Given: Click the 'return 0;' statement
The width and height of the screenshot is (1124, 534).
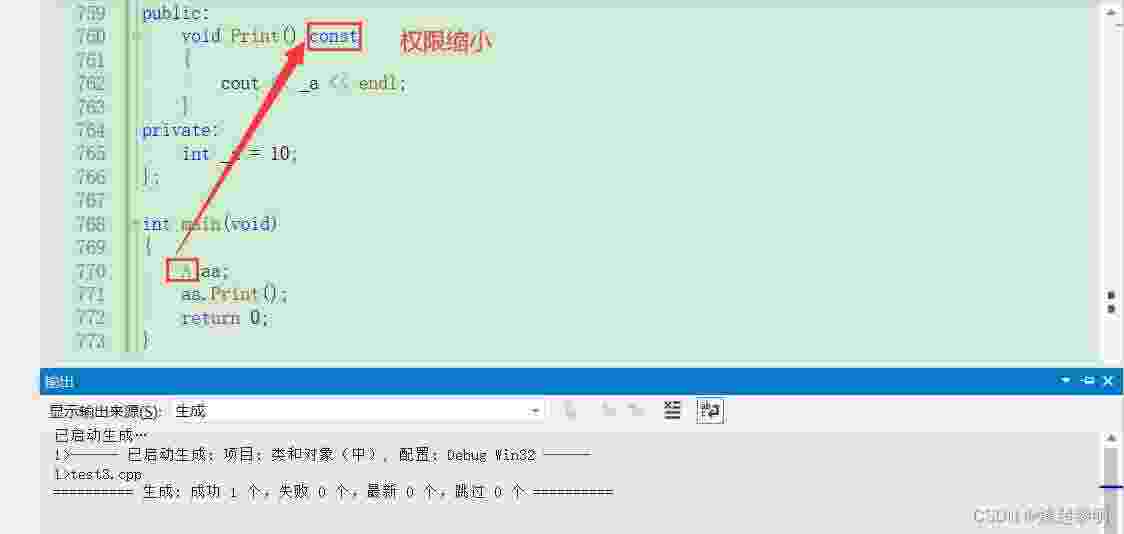Looking at the screenshot, I should 224,318.
